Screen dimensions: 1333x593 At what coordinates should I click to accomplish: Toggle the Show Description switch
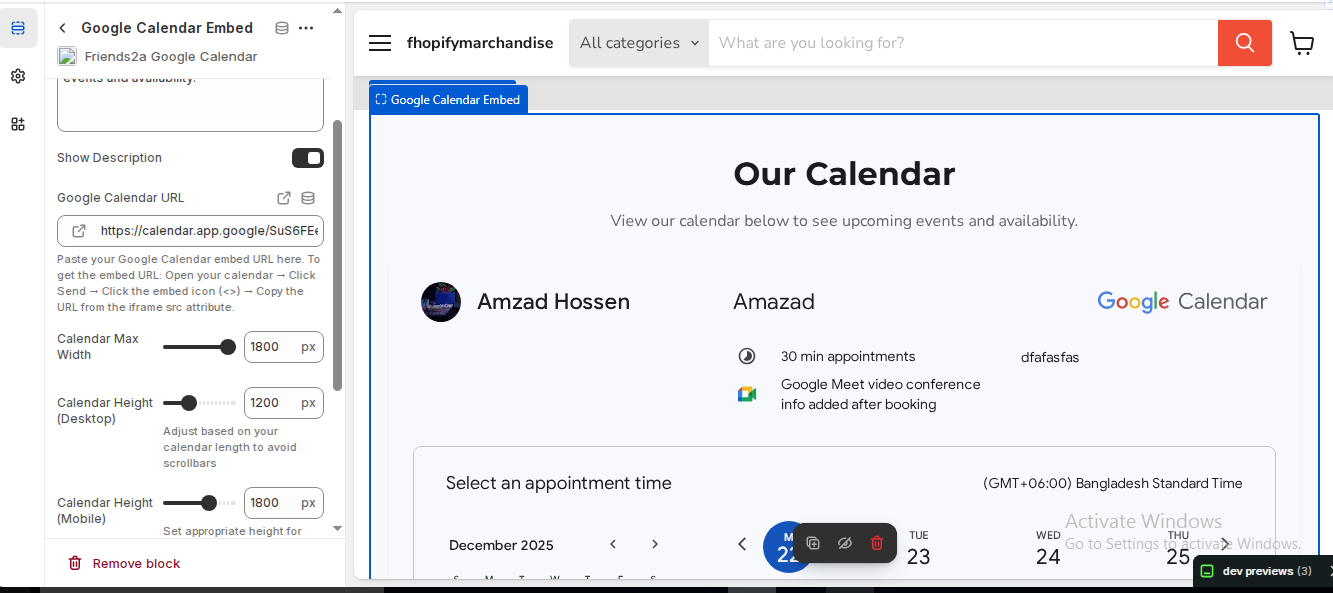(307, 158)
